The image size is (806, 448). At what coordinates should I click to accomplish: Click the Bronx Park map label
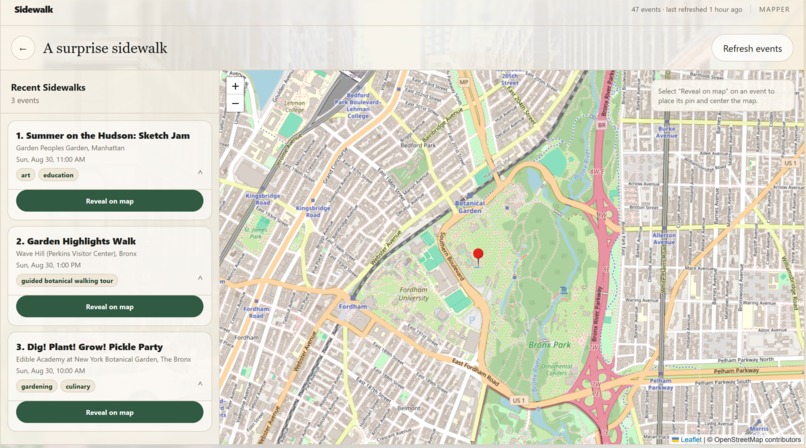(x=549, y=345)
